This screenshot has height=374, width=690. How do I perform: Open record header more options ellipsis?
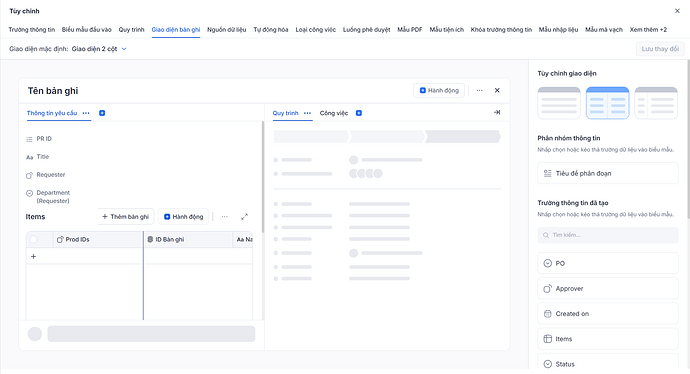tap(479, 90)
